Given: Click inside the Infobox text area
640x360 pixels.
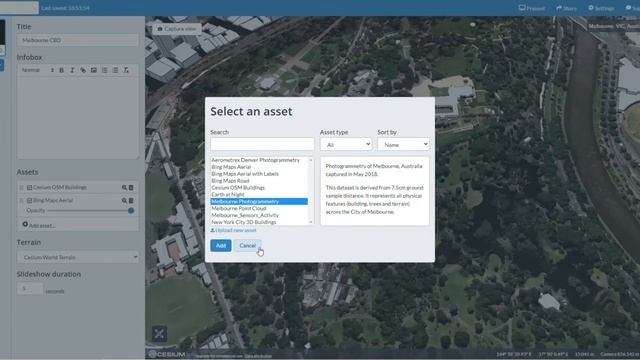Looking at the screenshot, I should coord(78,118).
